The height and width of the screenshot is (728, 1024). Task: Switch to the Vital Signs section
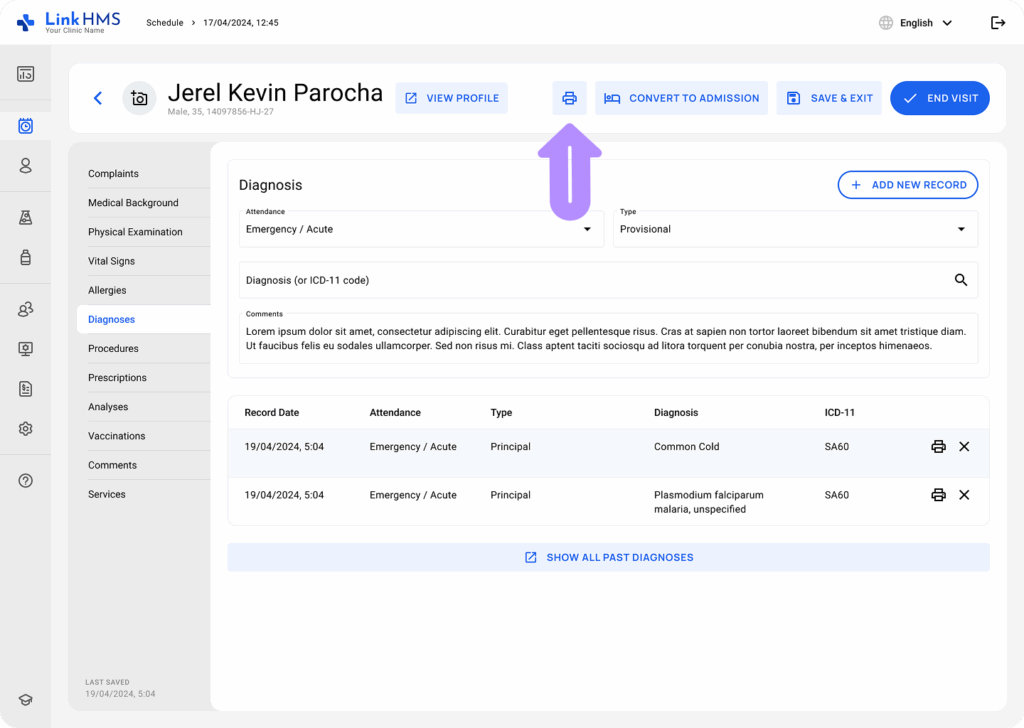click(111, 261)
